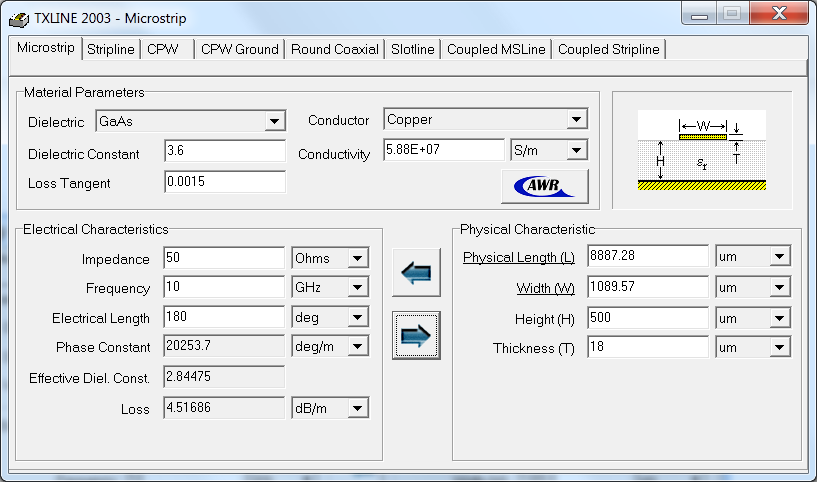Click the underlined Width (W) label
Viewport: 817px width, 482px height.
tap(545, 288)
